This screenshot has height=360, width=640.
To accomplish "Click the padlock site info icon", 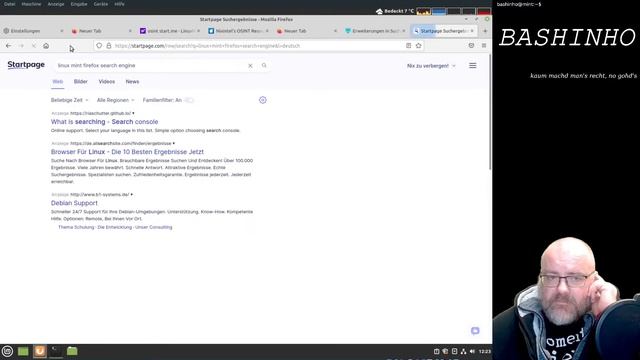I will point(109,46).
